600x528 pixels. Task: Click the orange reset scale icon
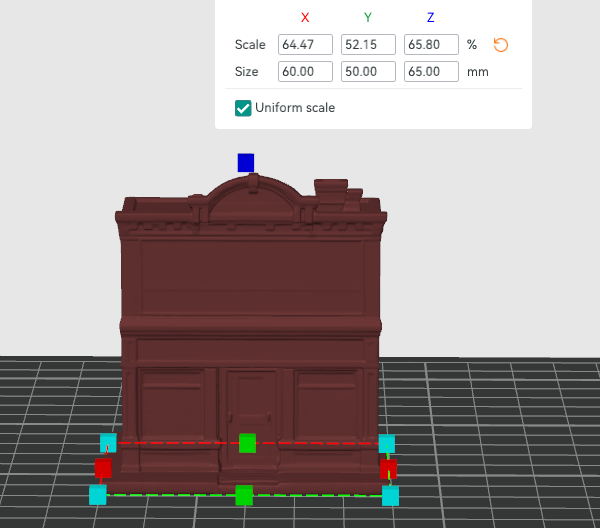click(501, 45)
